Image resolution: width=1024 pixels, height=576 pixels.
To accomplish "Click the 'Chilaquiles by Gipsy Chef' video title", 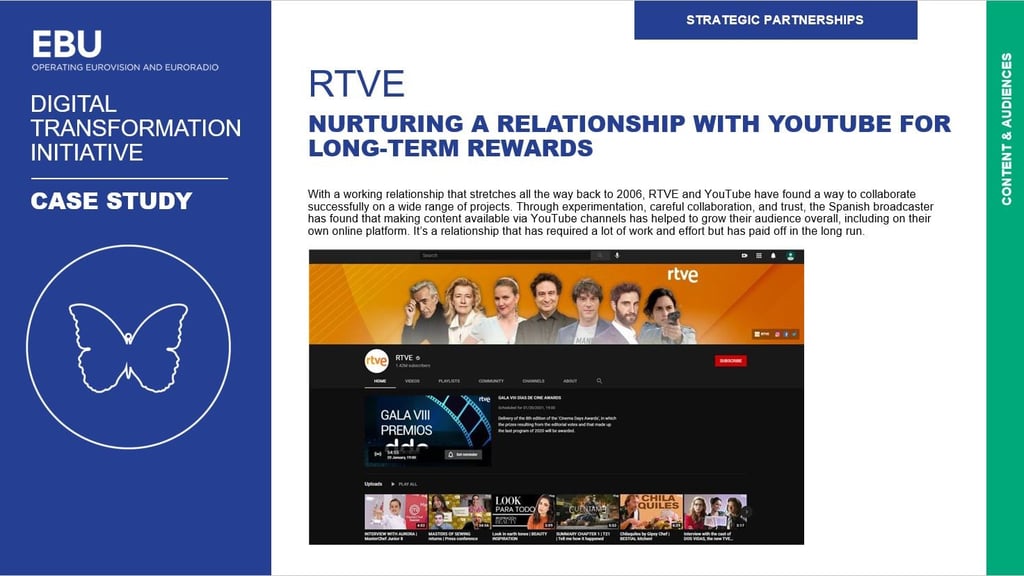I will point(645,536).
